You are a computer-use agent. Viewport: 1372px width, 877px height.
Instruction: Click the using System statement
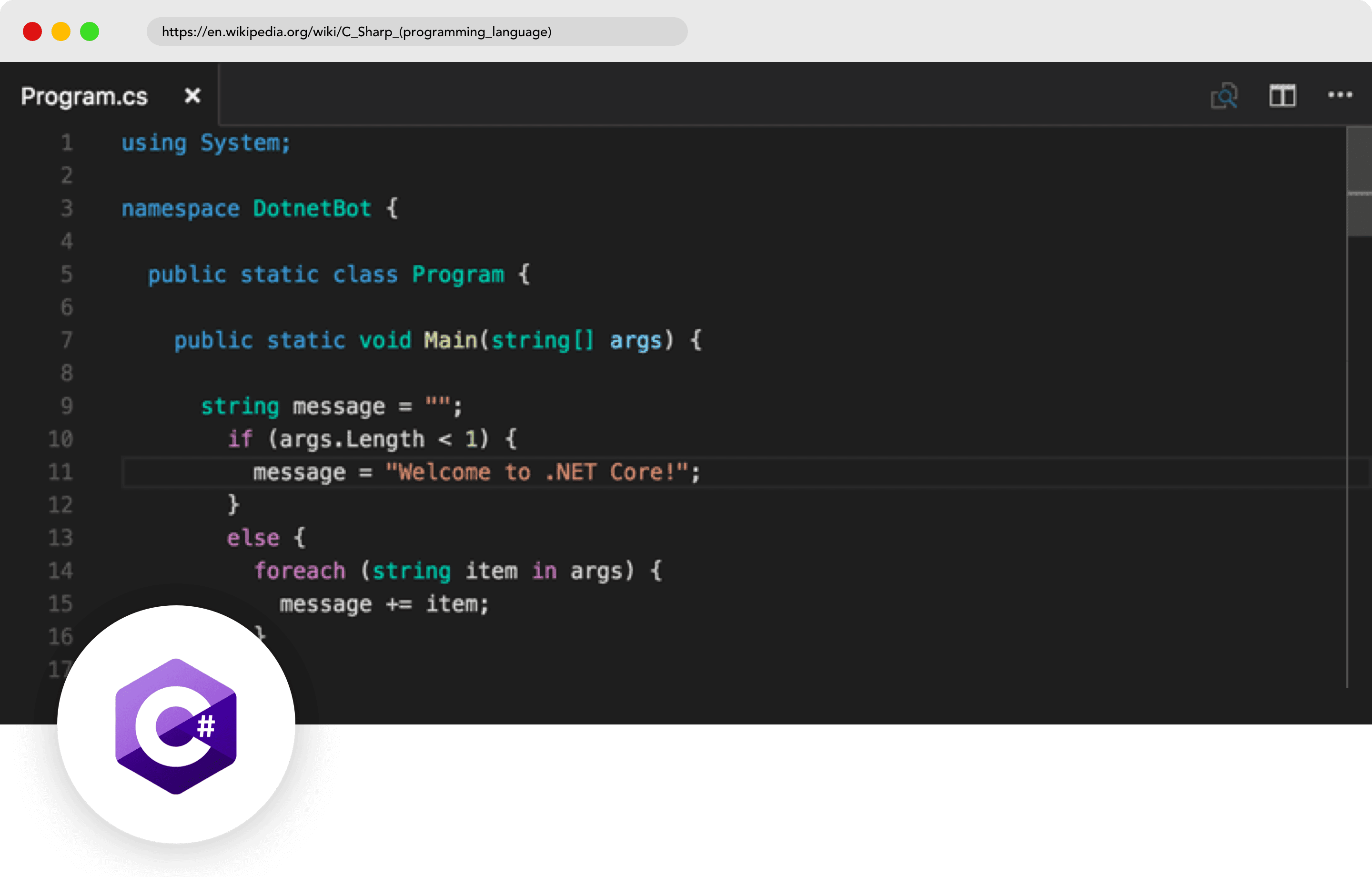coord(206,143)
